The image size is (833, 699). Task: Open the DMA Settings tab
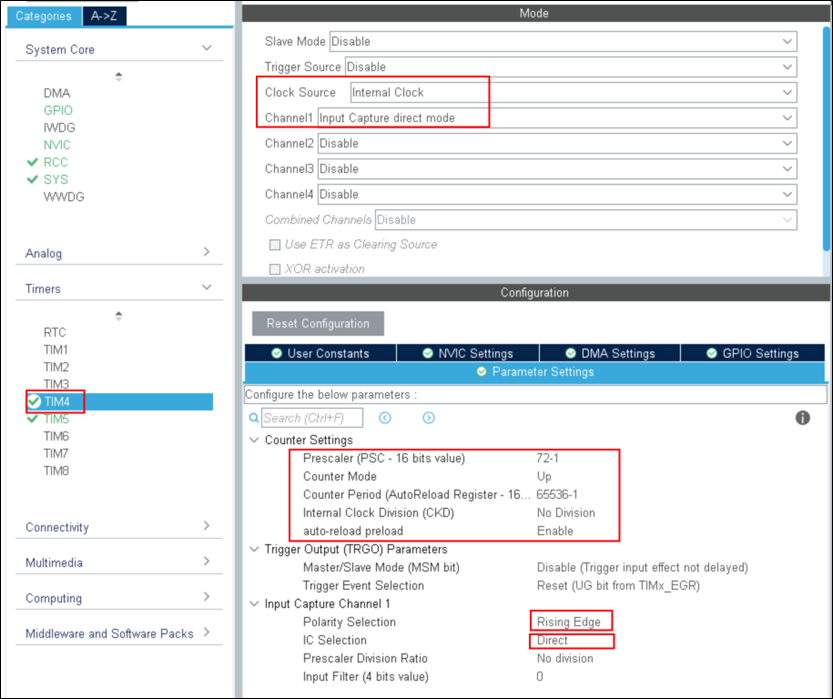609,353
